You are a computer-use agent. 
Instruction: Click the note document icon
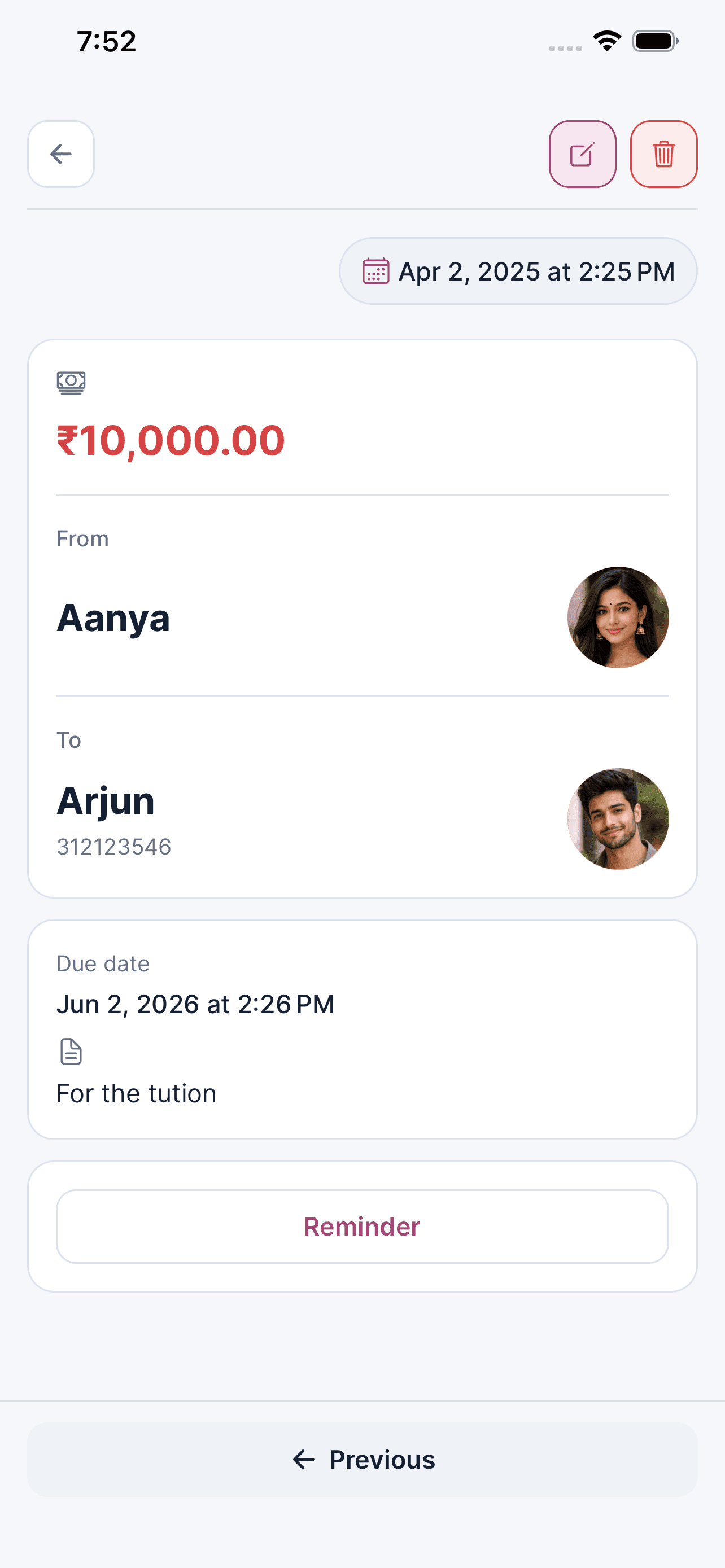[71, 1051]
